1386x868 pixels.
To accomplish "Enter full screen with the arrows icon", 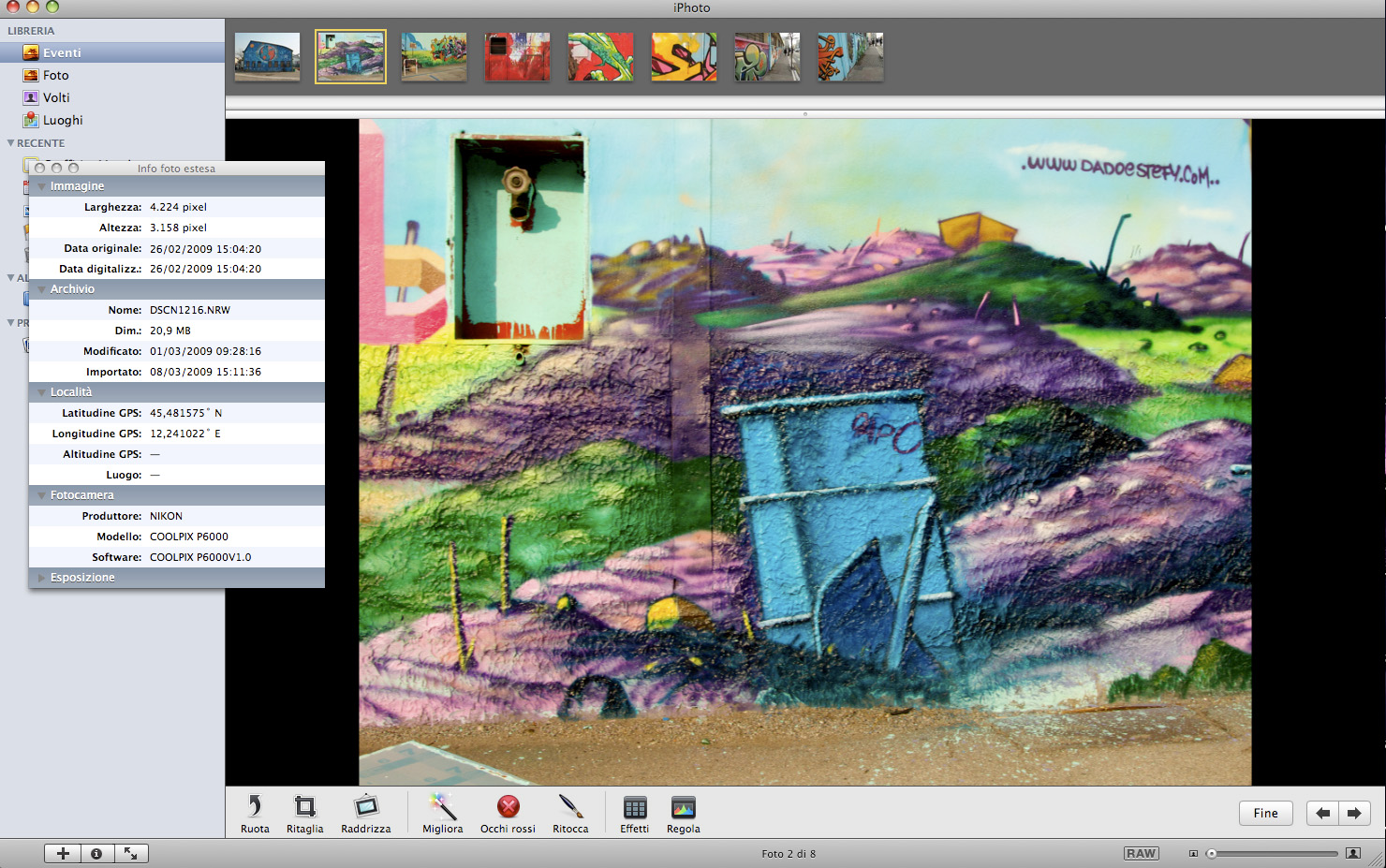I will (x=131, y=853).
